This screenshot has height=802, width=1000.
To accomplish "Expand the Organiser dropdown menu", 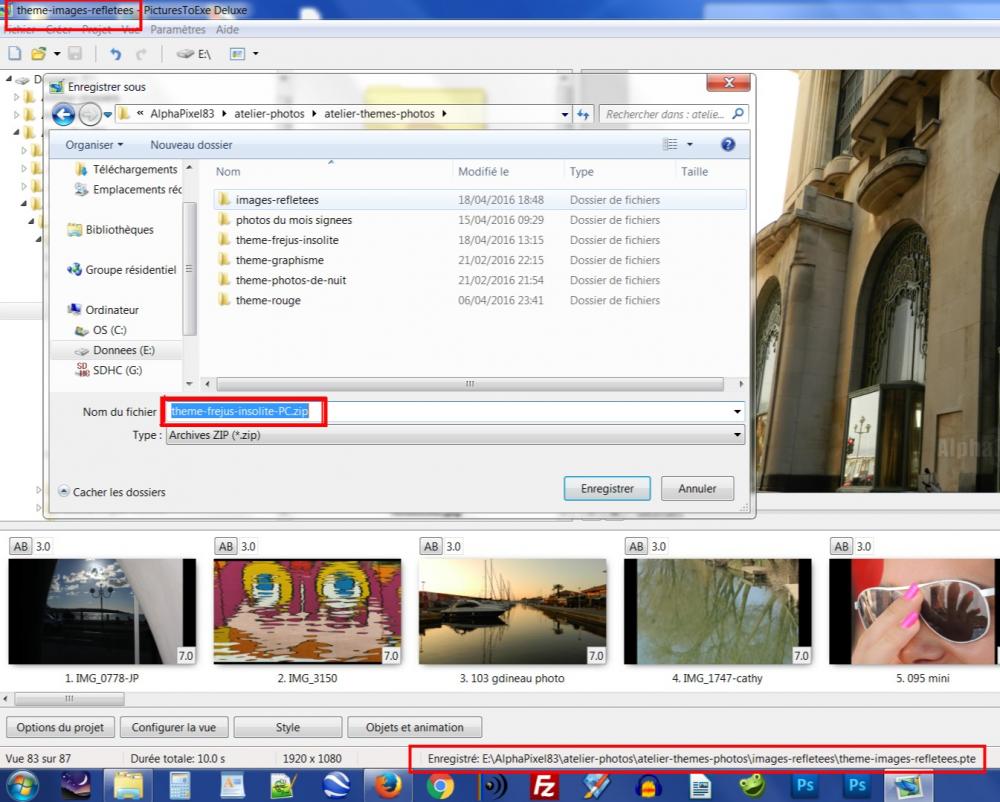I will tap(94, 145).
